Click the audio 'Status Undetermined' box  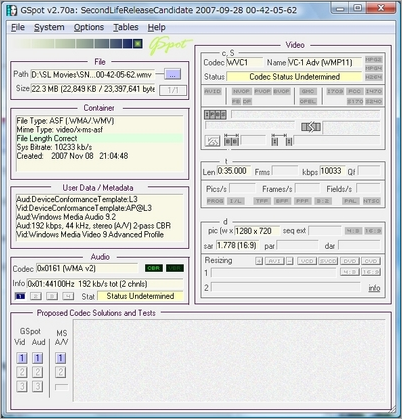point(140,296)
